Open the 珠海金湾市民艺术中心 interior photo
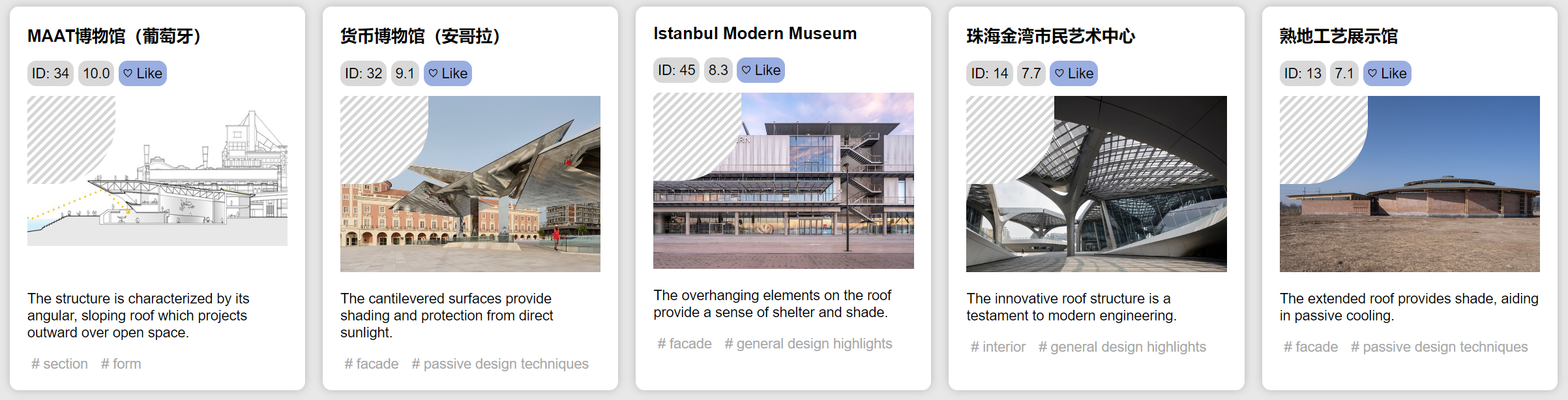 coord(1096,184)
